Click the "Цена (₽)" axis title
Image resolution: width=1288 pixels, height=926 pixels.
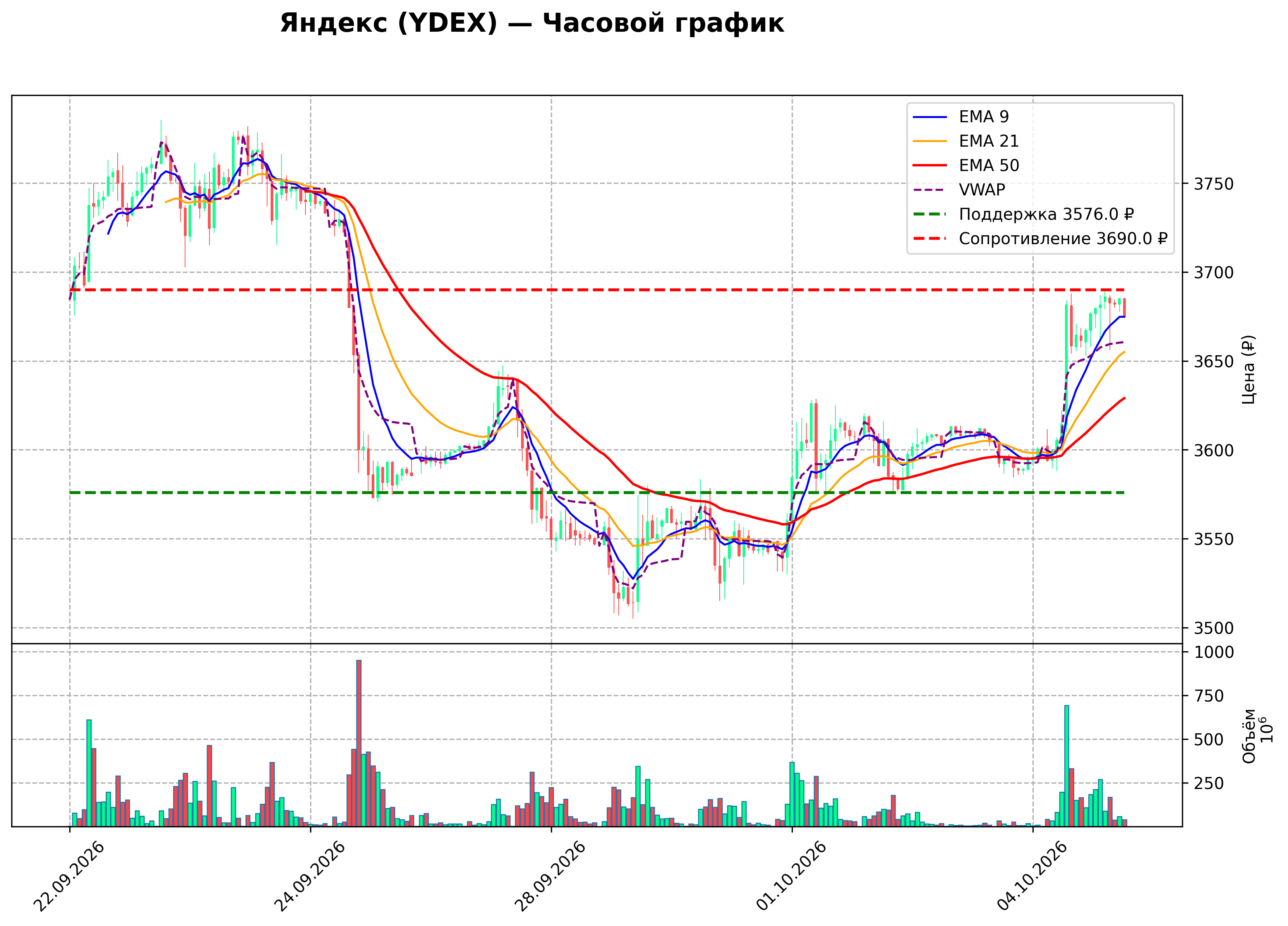tap(1249, 370)
